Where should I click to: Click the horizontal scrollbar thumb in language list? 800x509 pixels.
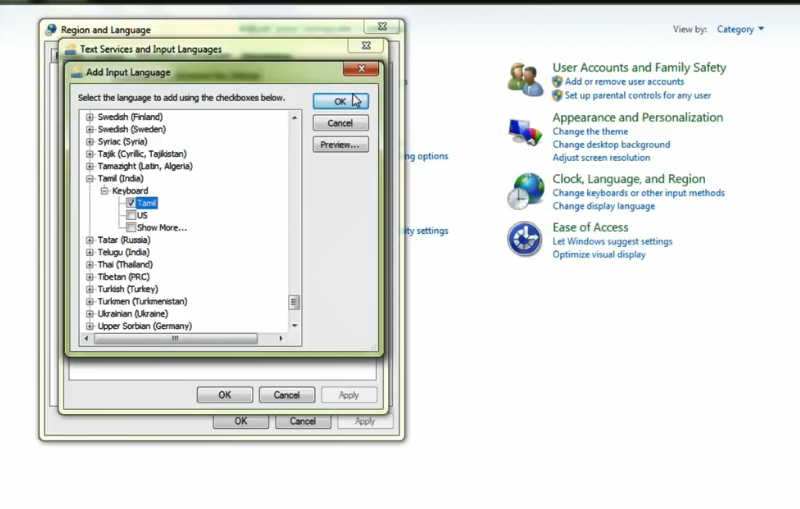(x=176, y=338)
